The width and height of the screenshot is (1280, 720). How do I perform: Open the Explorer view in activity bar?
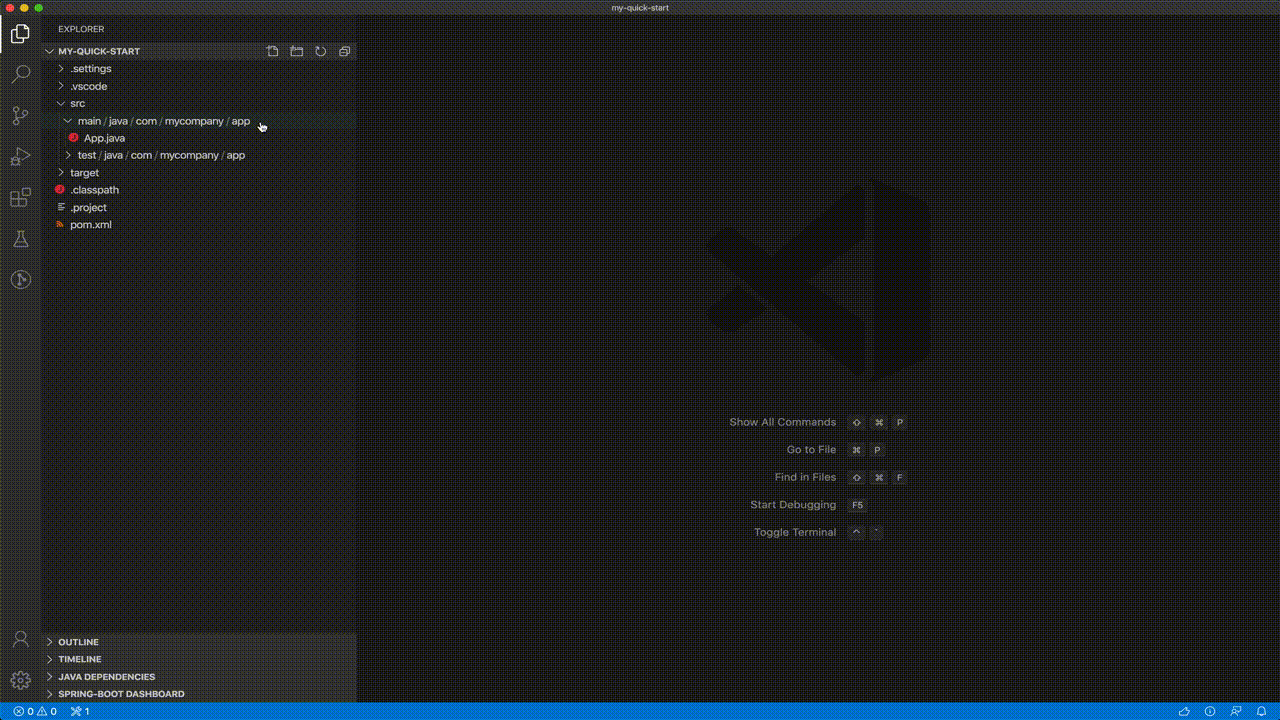[x=20, y=34]
